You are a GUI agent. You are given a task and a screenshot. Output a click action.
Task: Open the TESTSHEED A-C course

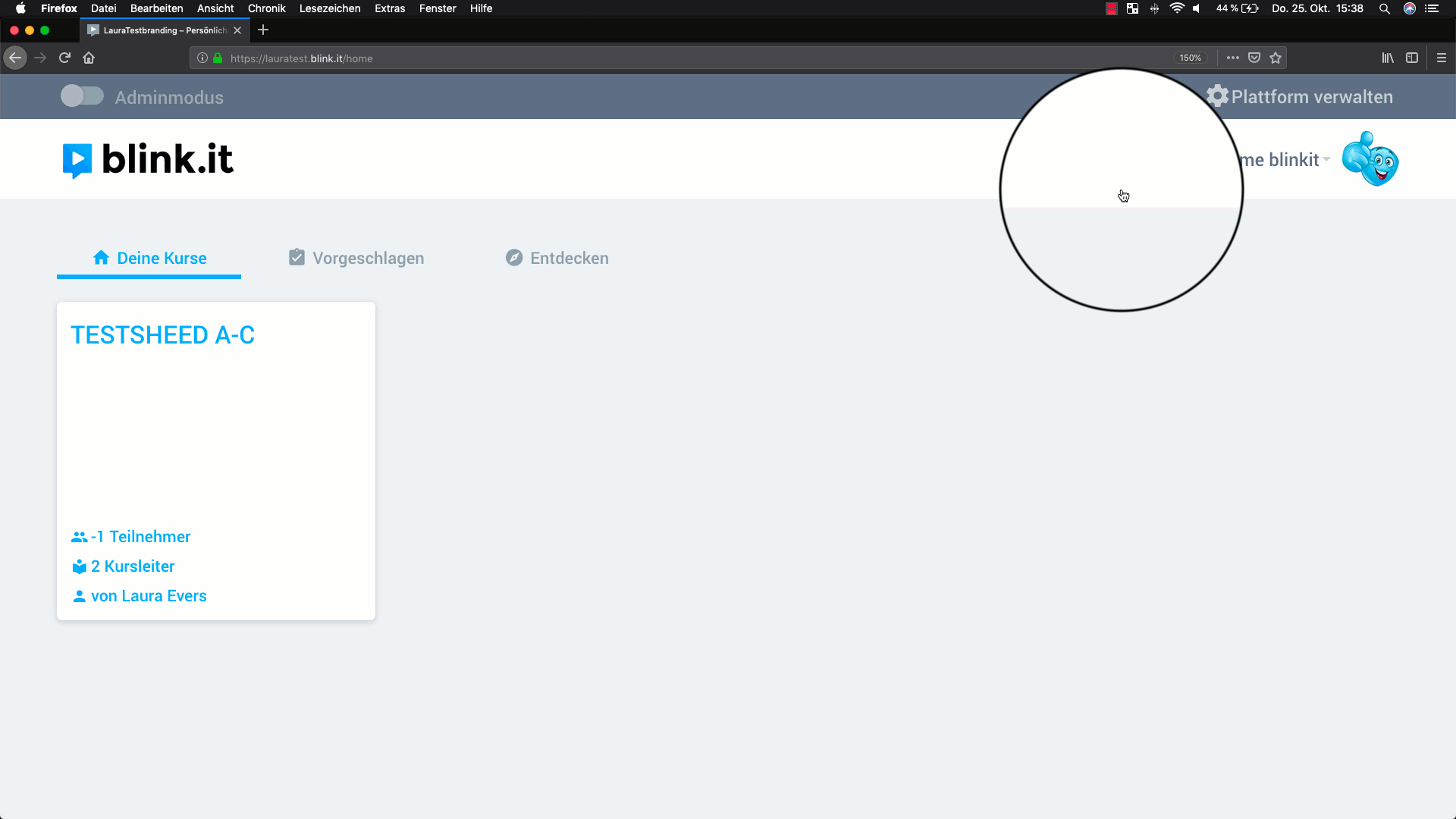point(162,335)
